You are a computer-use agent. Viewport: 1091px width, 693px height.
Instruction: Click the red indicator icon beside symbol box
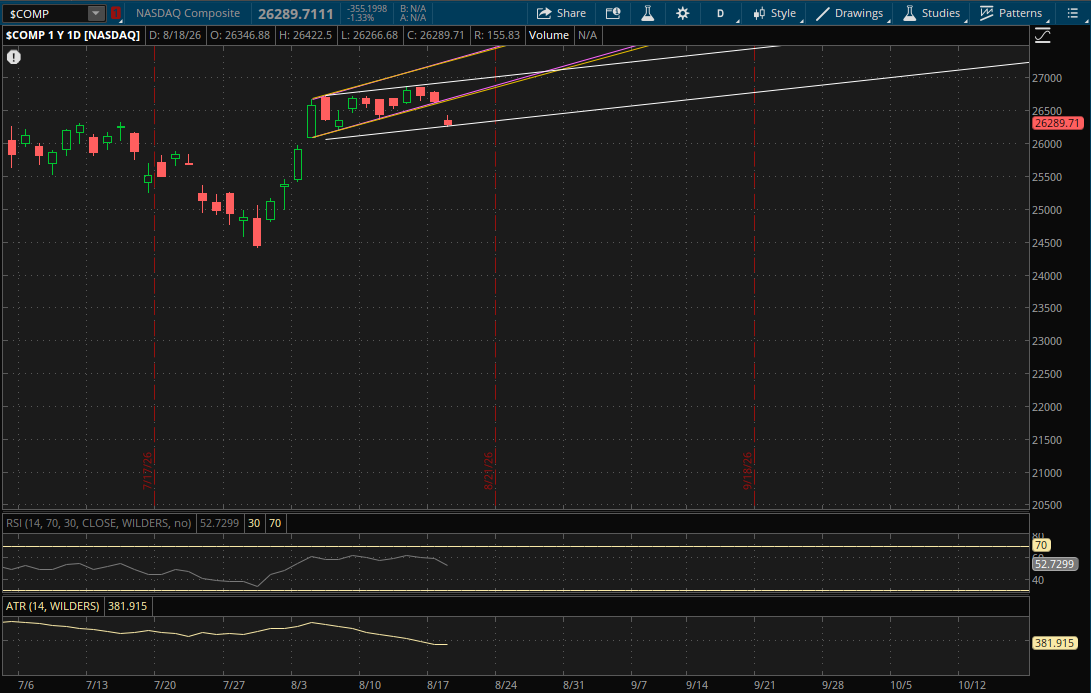click(x=116, y=13)
